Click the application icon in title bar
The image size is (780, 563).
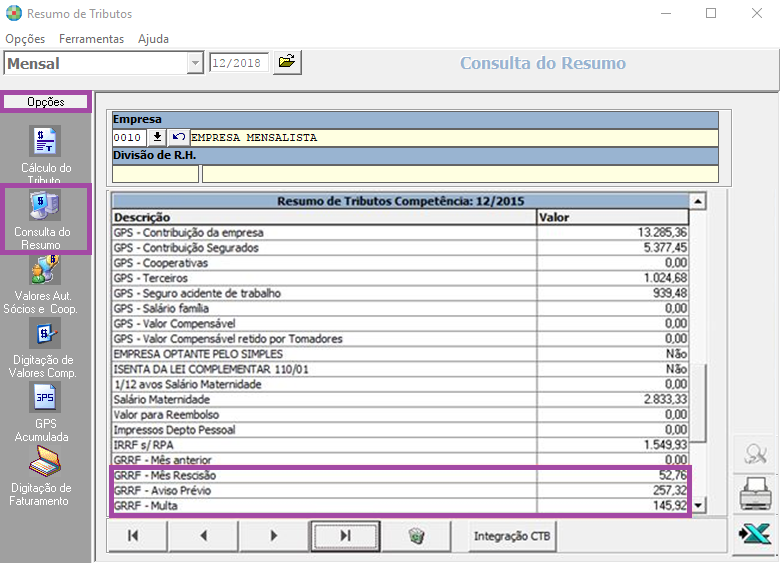[14, 13]
